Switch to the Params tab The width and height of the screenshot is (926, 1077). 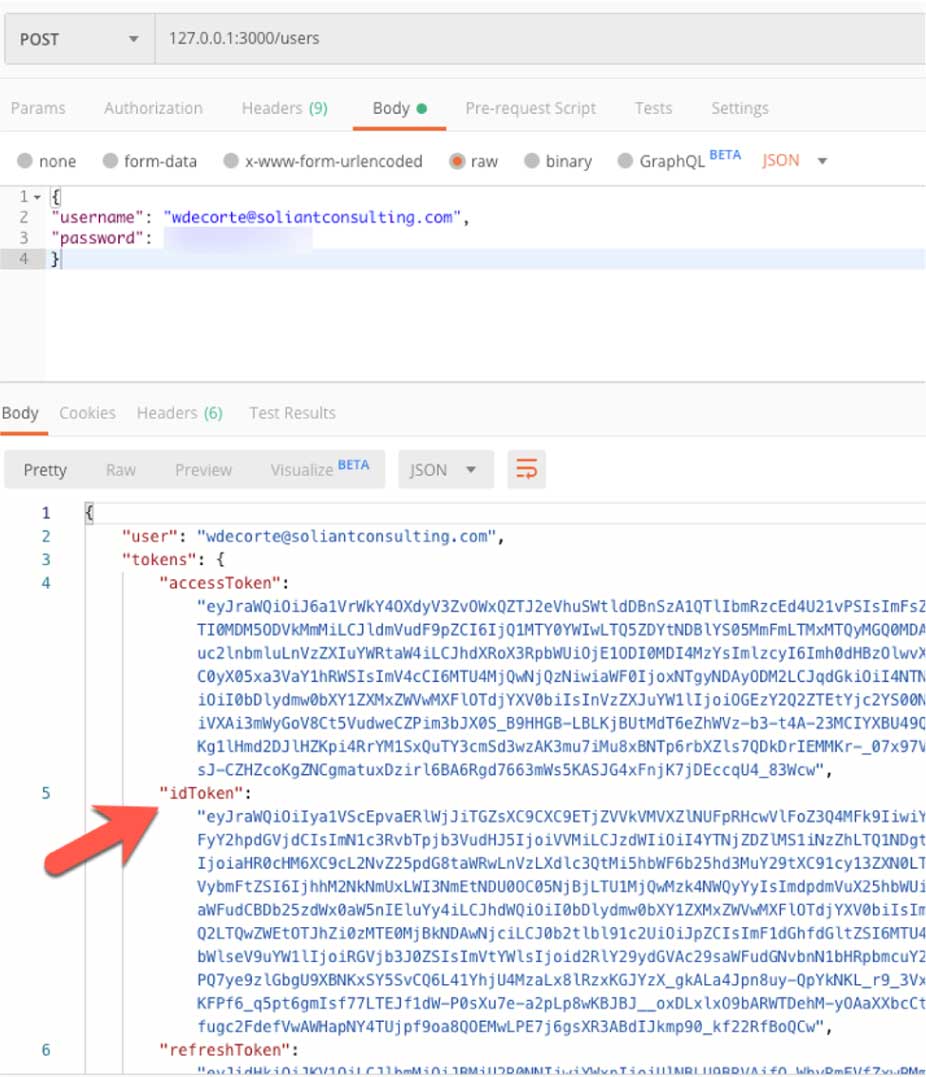coord(38,109)
